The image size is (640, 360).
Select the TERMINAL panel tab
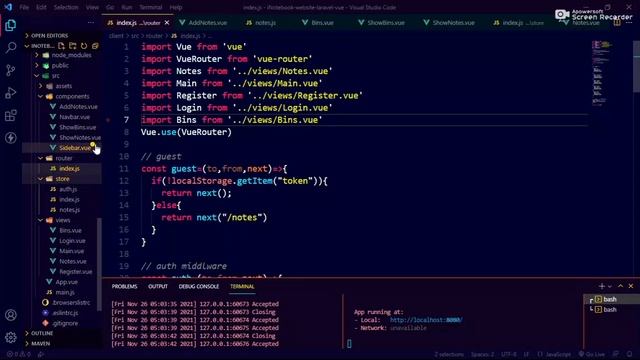point(242,287)
